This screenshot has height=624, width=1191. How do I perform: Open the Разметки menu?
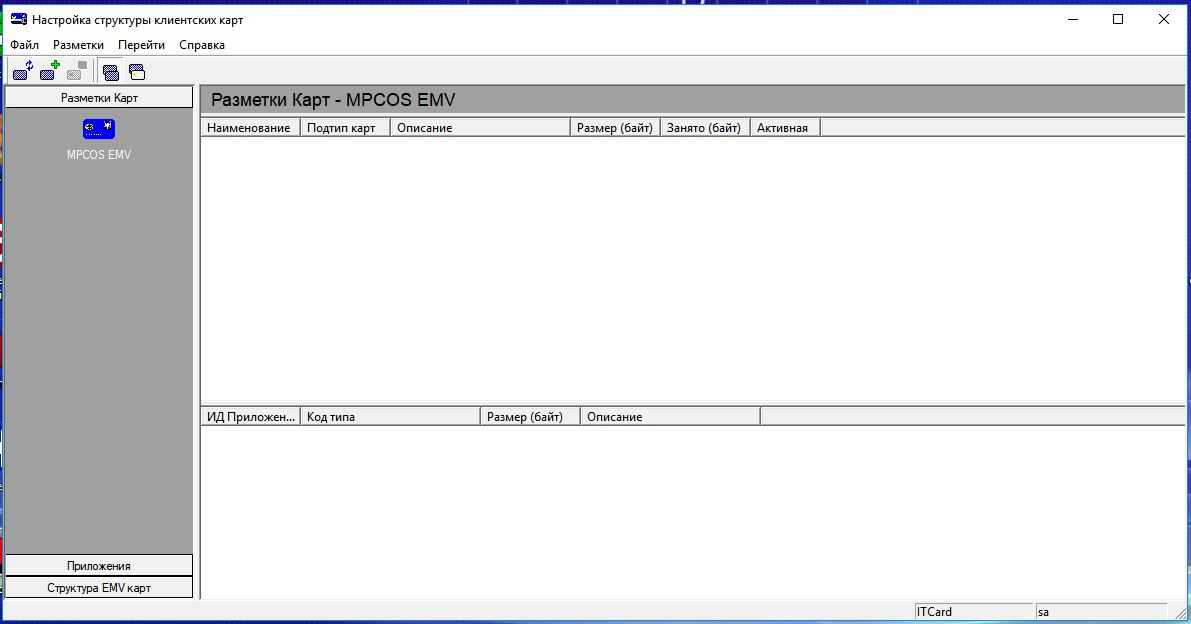click(78, 45)
